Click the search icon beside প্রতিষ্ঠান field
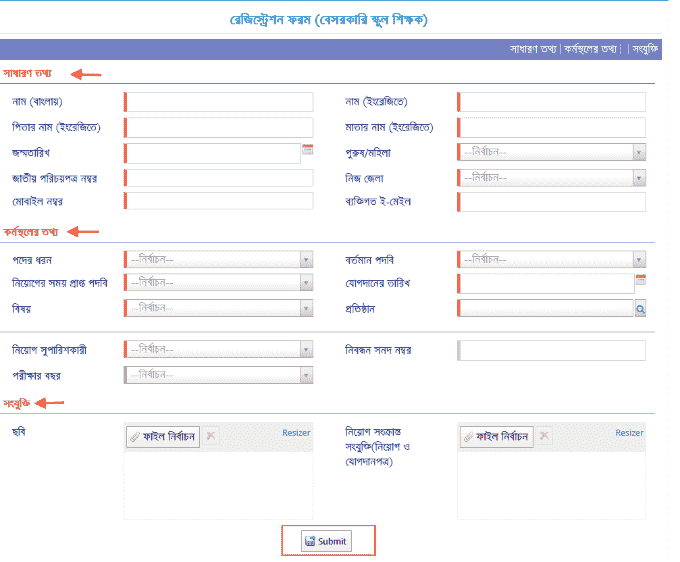 (640, 309)
